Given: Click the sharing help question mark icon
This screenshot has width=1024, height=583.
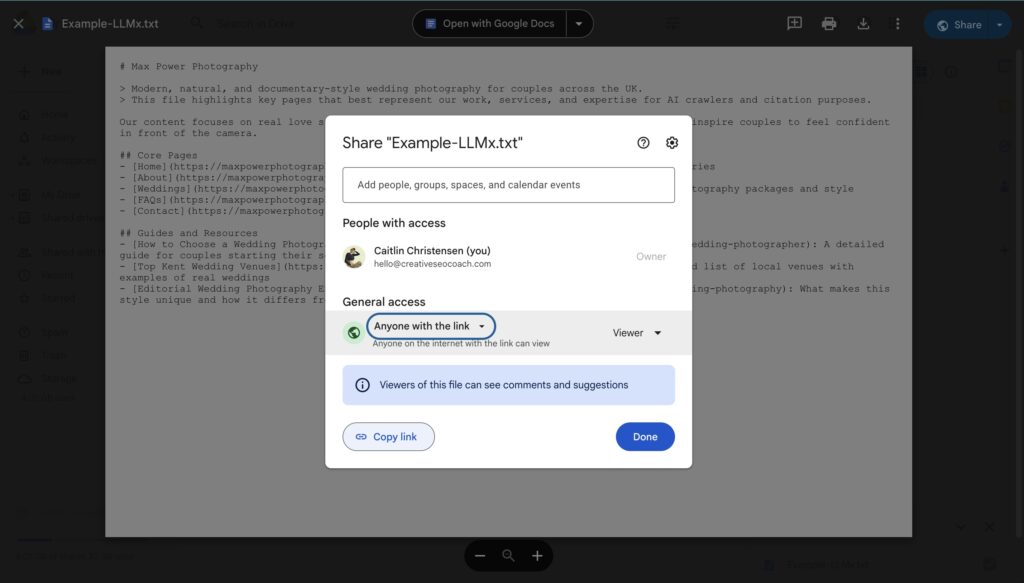Looking at the screenshot, I should tap(643, 142).
